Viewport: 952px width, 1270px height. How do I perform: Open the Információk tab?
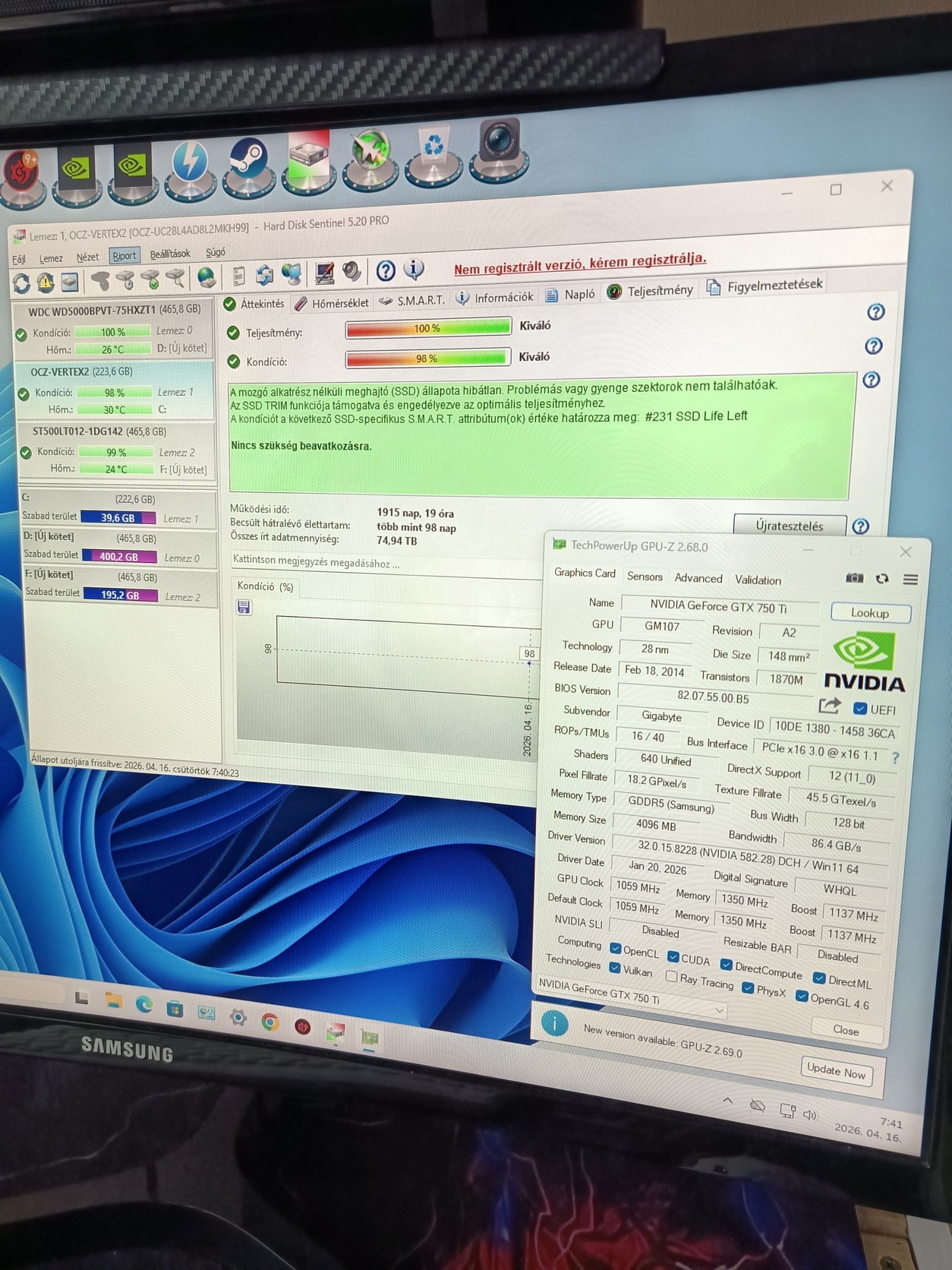click(496, 298)
